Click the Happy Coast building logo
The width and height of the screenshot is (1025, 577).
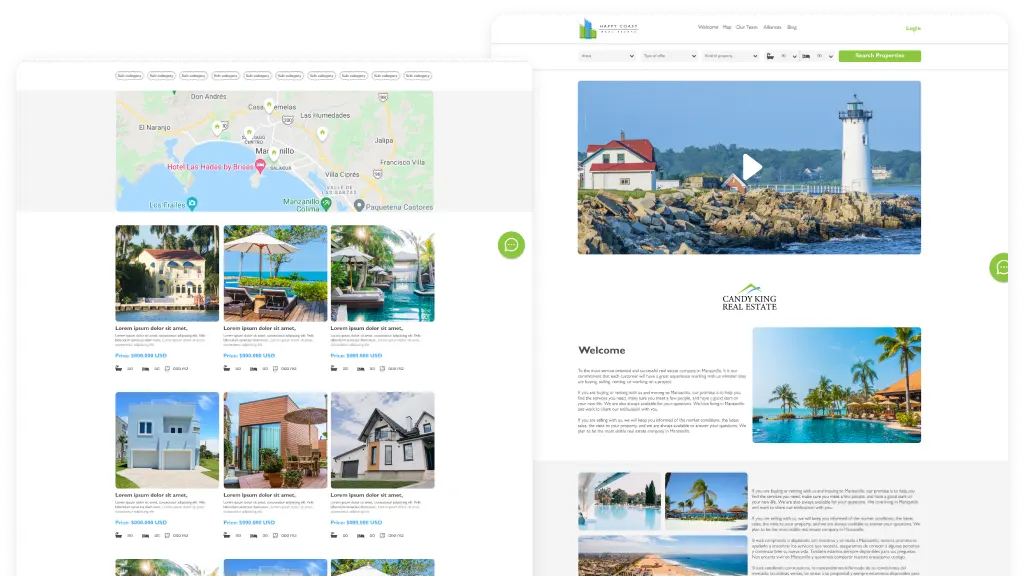click(608, 29)
